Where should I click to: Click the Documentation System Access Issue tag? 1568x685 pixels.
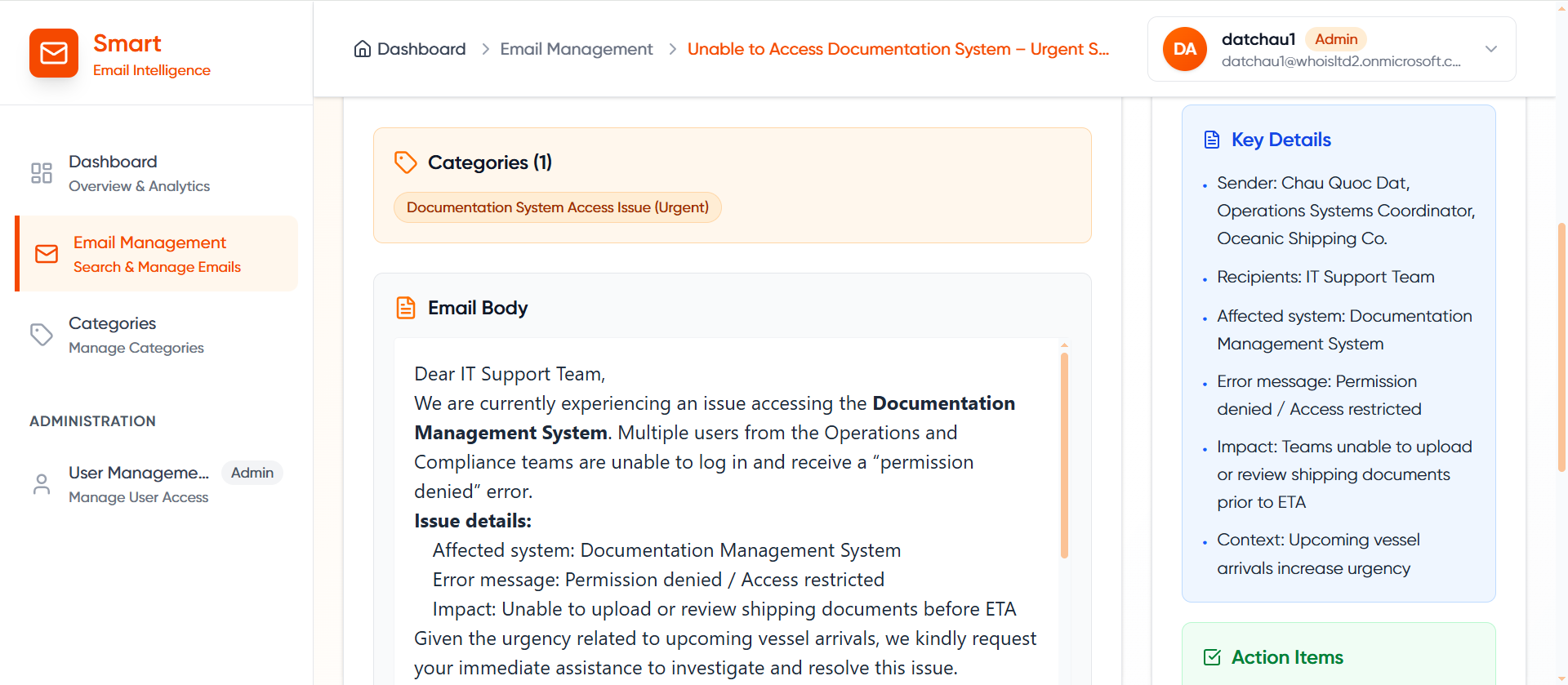[x=557, y=207]
